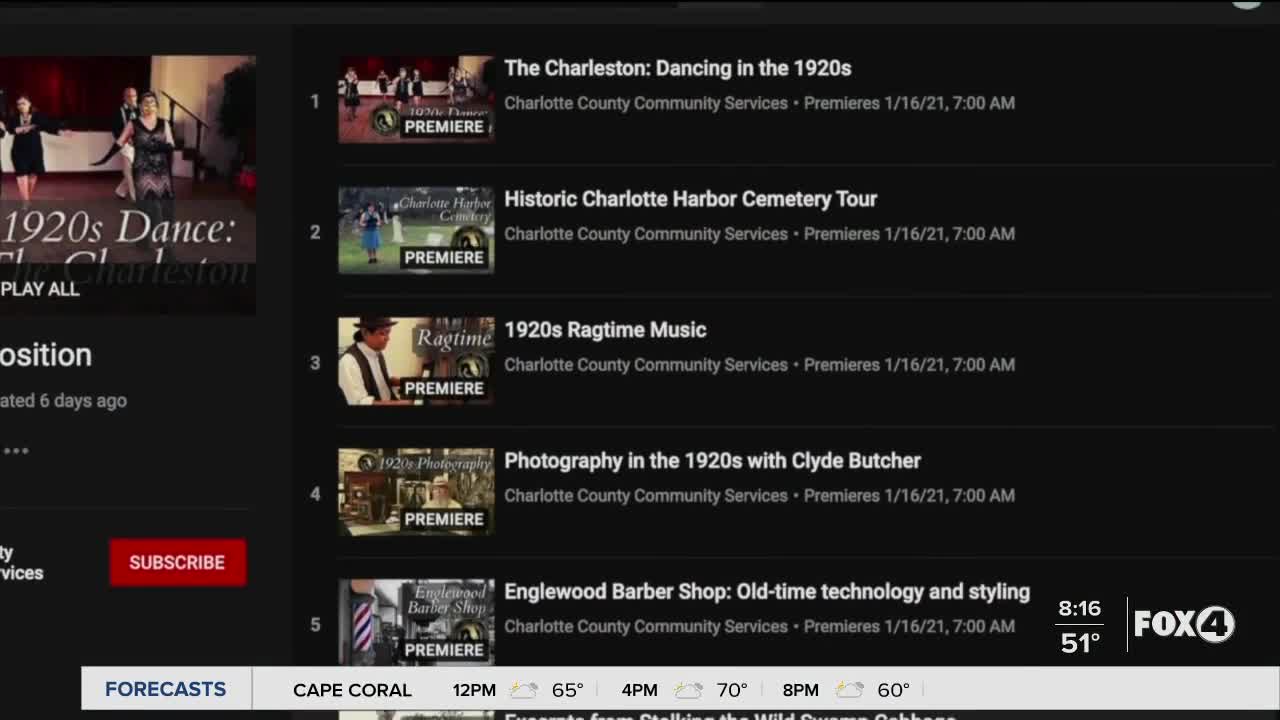The image size is (1280, 720).
Task: Click Premieres 1/16/21 text of Cemetery Tour video
Action: 909,234
